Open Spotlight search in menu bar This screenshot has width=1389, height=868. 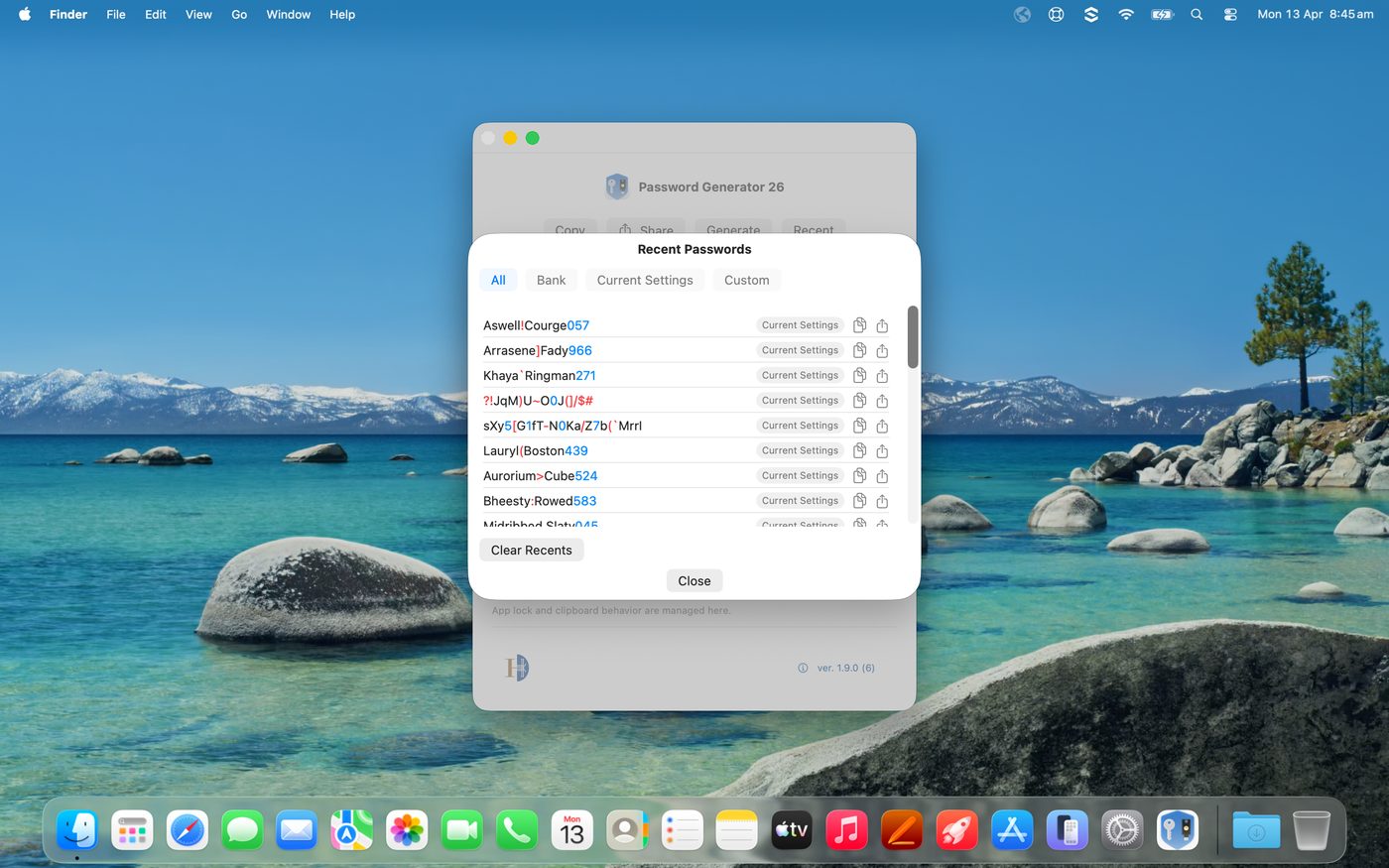point(1197,15)
